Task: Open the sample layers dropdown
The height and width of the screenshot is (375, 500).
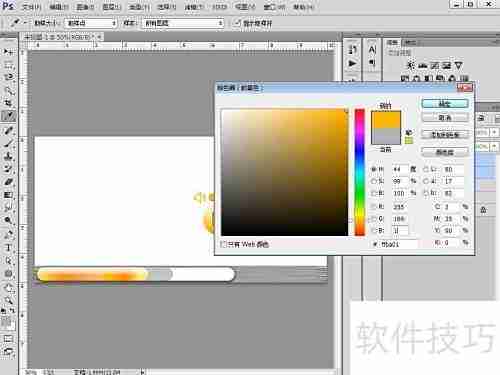Action: pyautogui.click(x=183, y=23)
